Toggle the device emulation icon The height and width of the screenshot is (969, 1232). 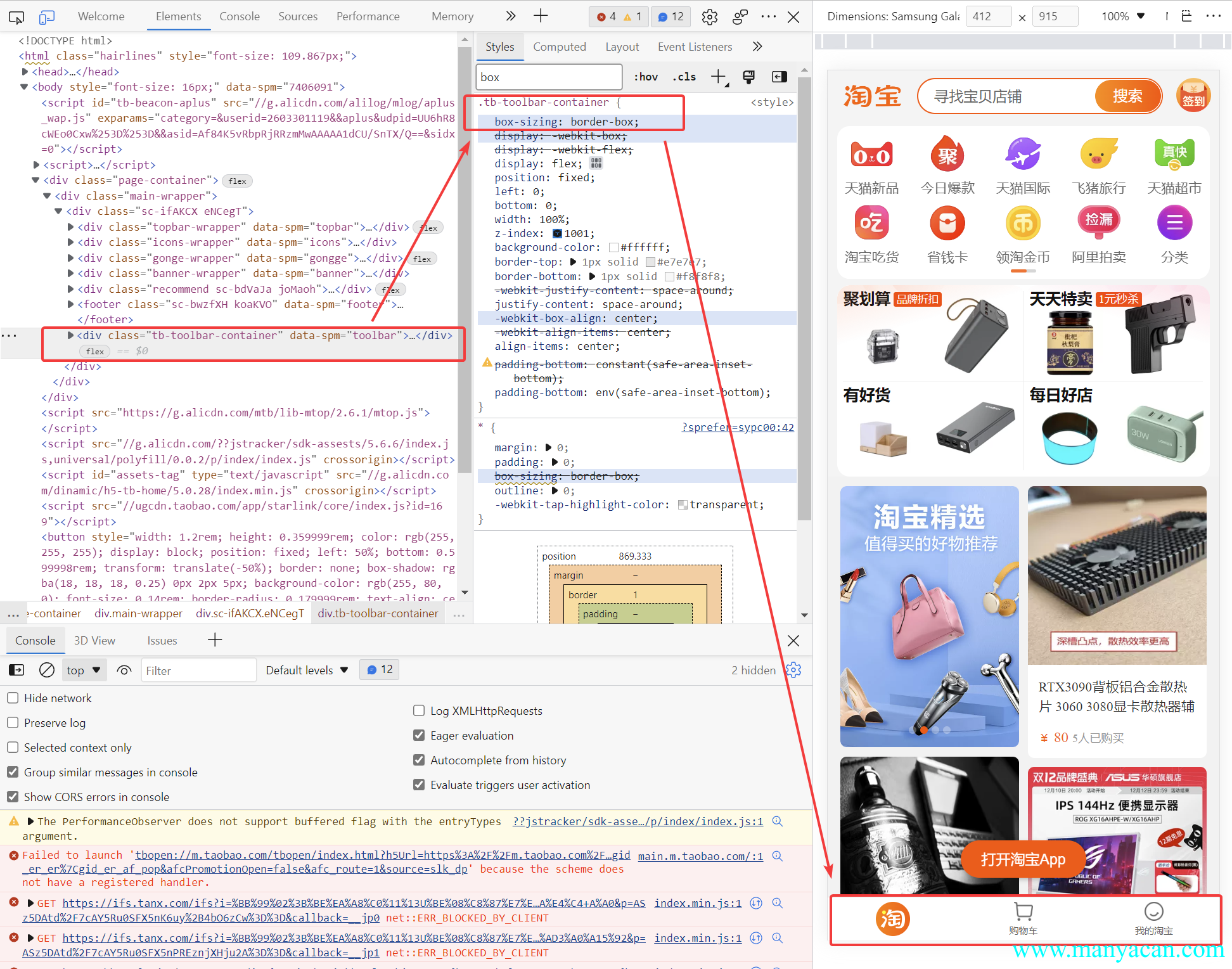click(x=46, y=17)
